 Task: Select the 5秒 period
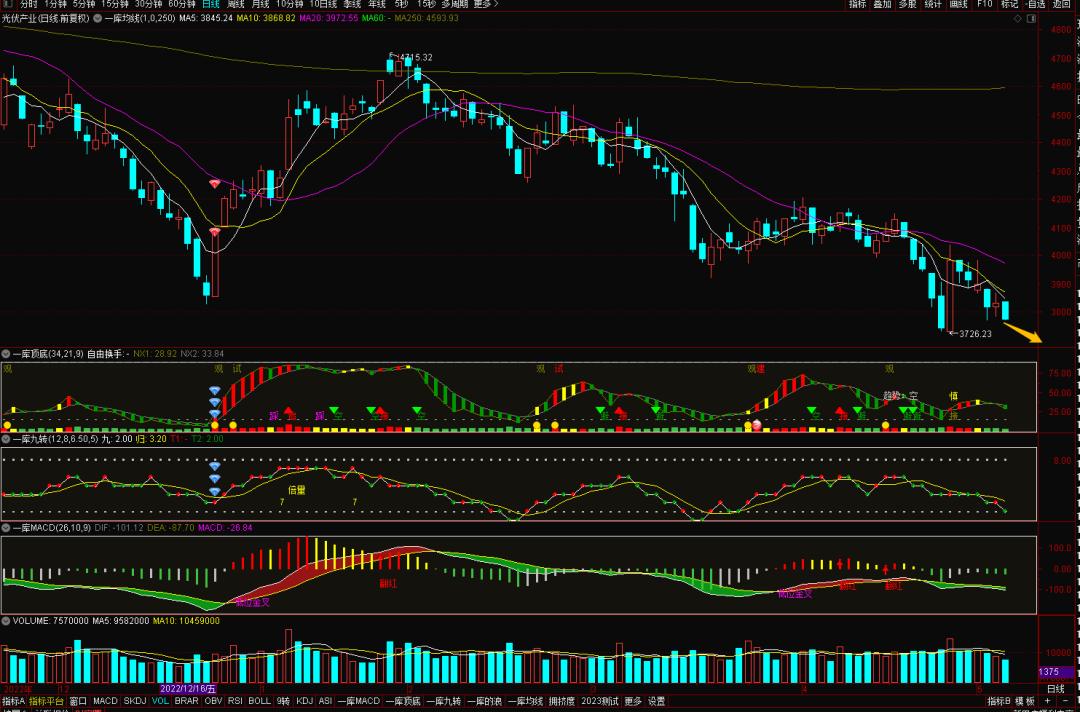coord(401,4)
